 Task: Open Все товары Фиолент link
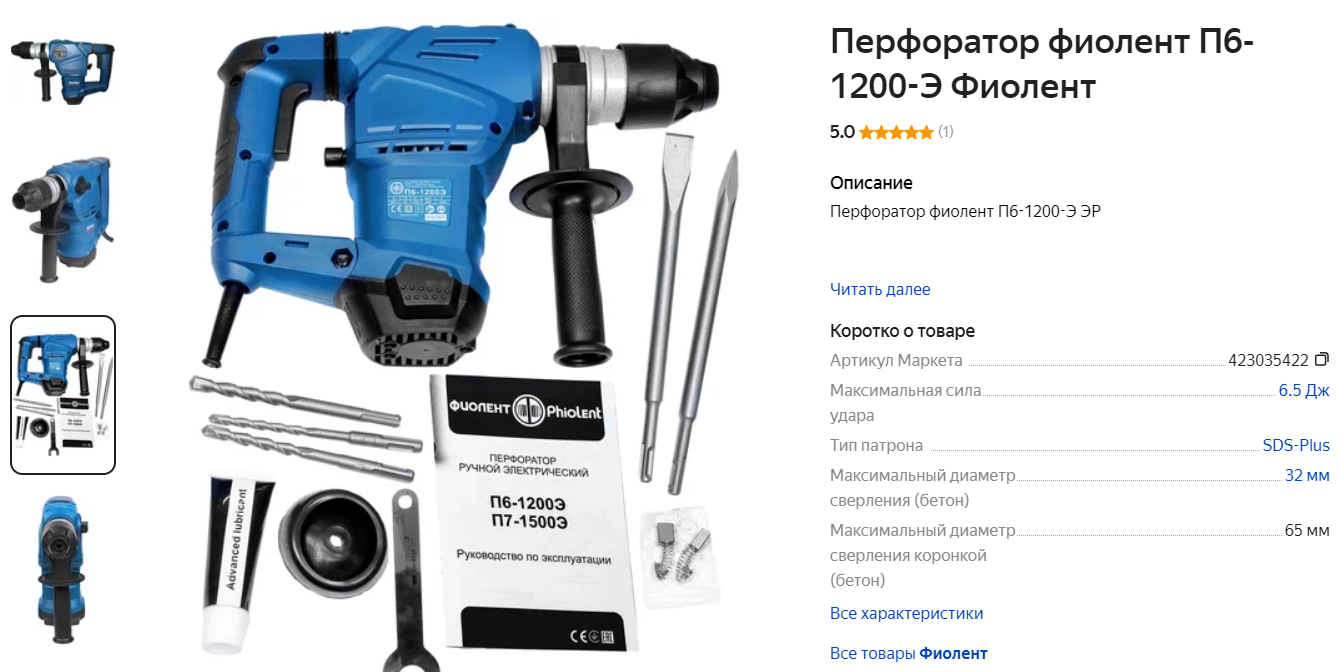point(909,653)
